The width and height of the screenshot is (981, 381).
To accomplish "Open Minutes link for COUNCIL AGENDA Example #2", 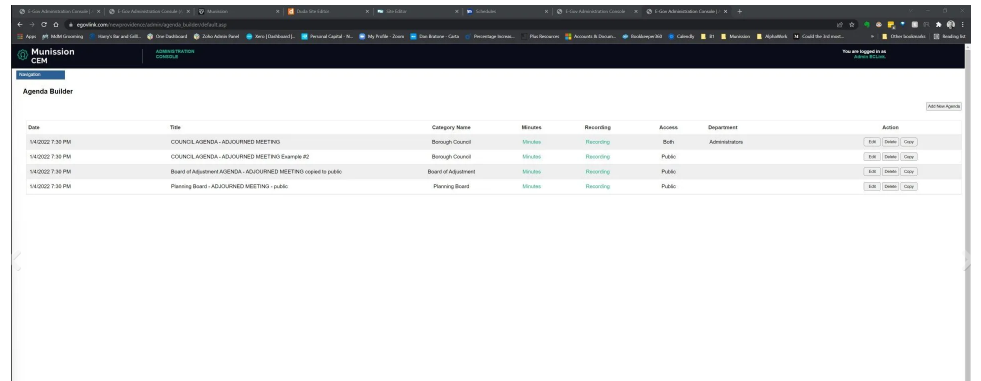I will (x=531, y=157).
